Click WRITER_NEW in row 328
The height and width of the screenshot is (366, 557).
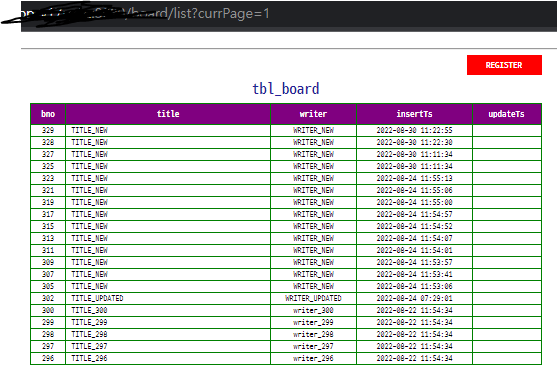point(313,142)
